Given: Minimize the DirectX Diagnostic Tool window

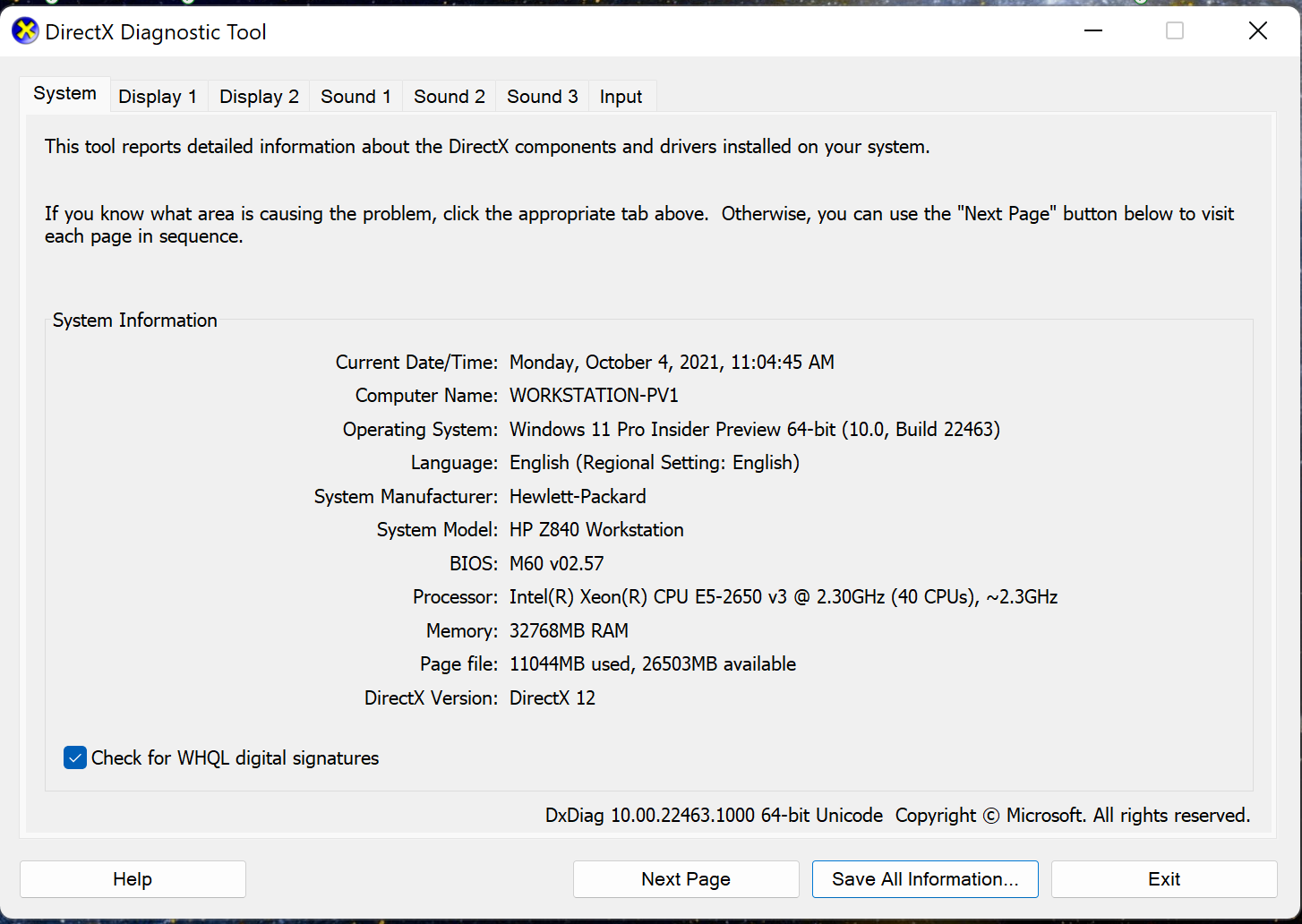Looking at the screenshot, I should 1093,31.
